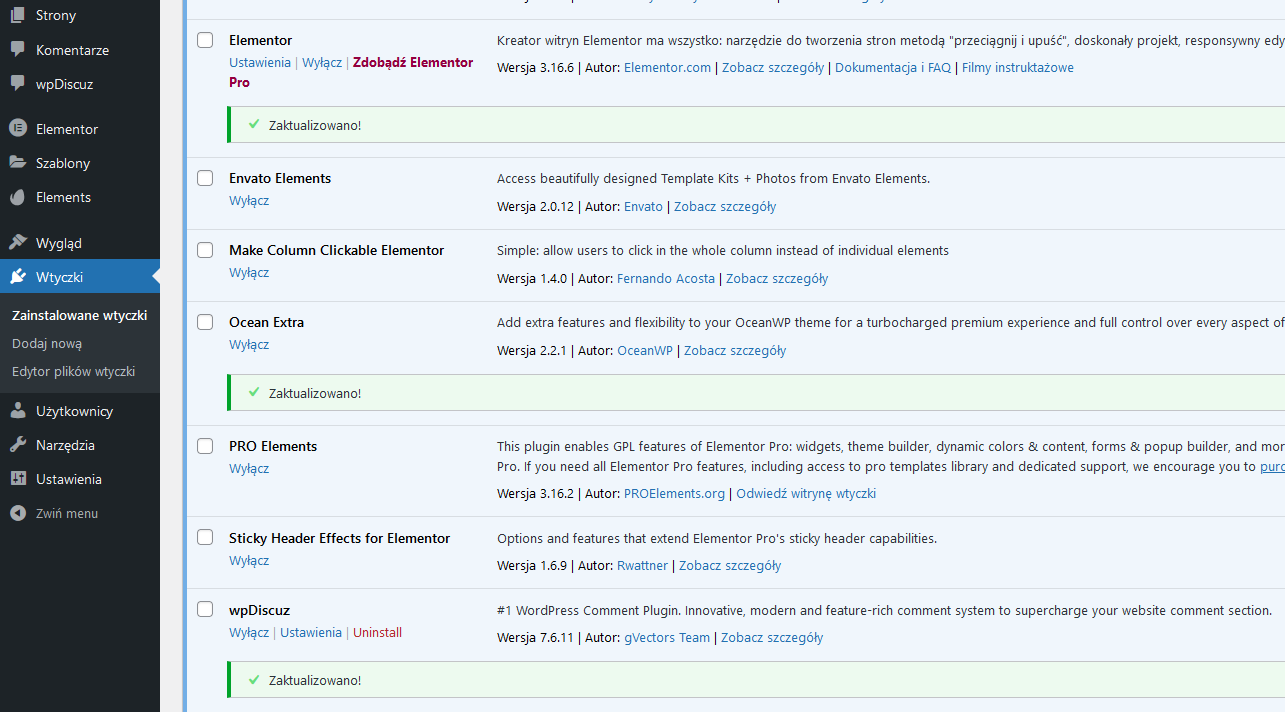This screenshot has height=712, width=1285.
Task: Tick the Elementor plugin checkbox
Action: click(205, 40)
